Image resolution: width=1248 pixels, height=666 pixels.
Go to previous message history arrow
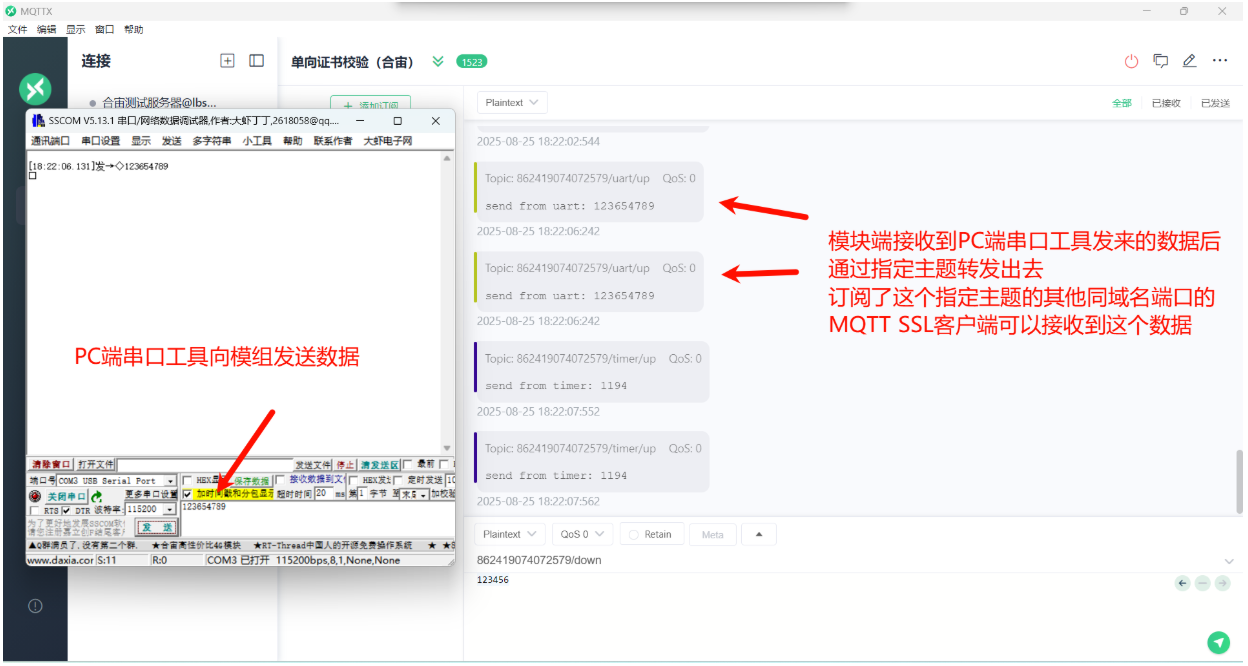click(1183, 583)
